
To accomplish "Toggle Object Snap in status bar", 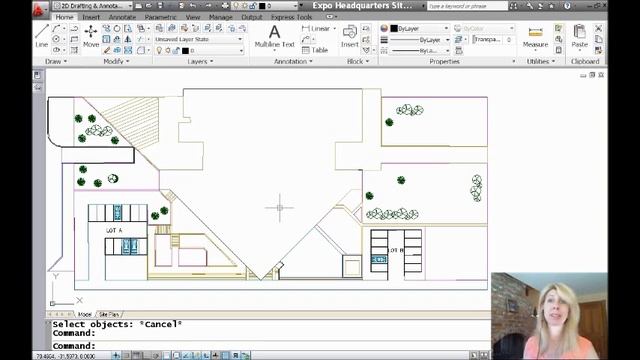I will 166,356.
